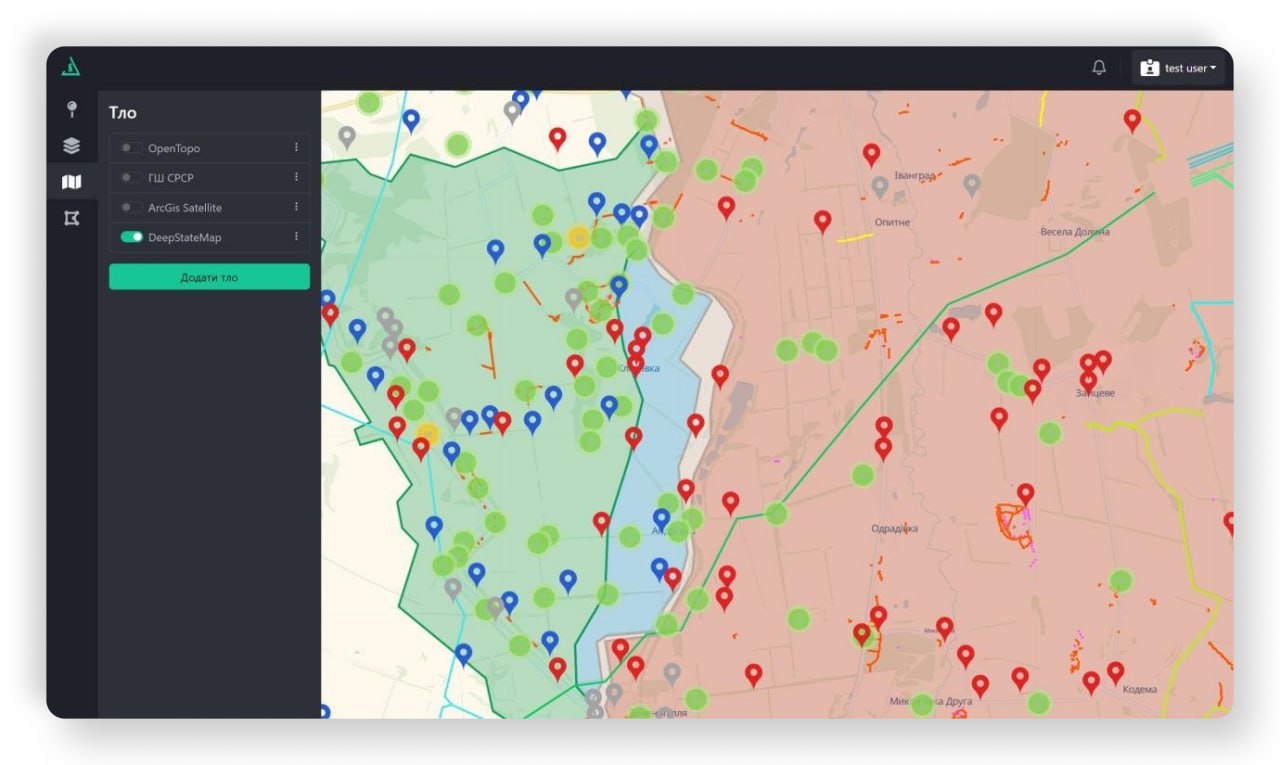The height and width of the screenshot is (765, 1280).
Task: Open three-dot menu for DeepStateMap
Action: coord(296,237)
